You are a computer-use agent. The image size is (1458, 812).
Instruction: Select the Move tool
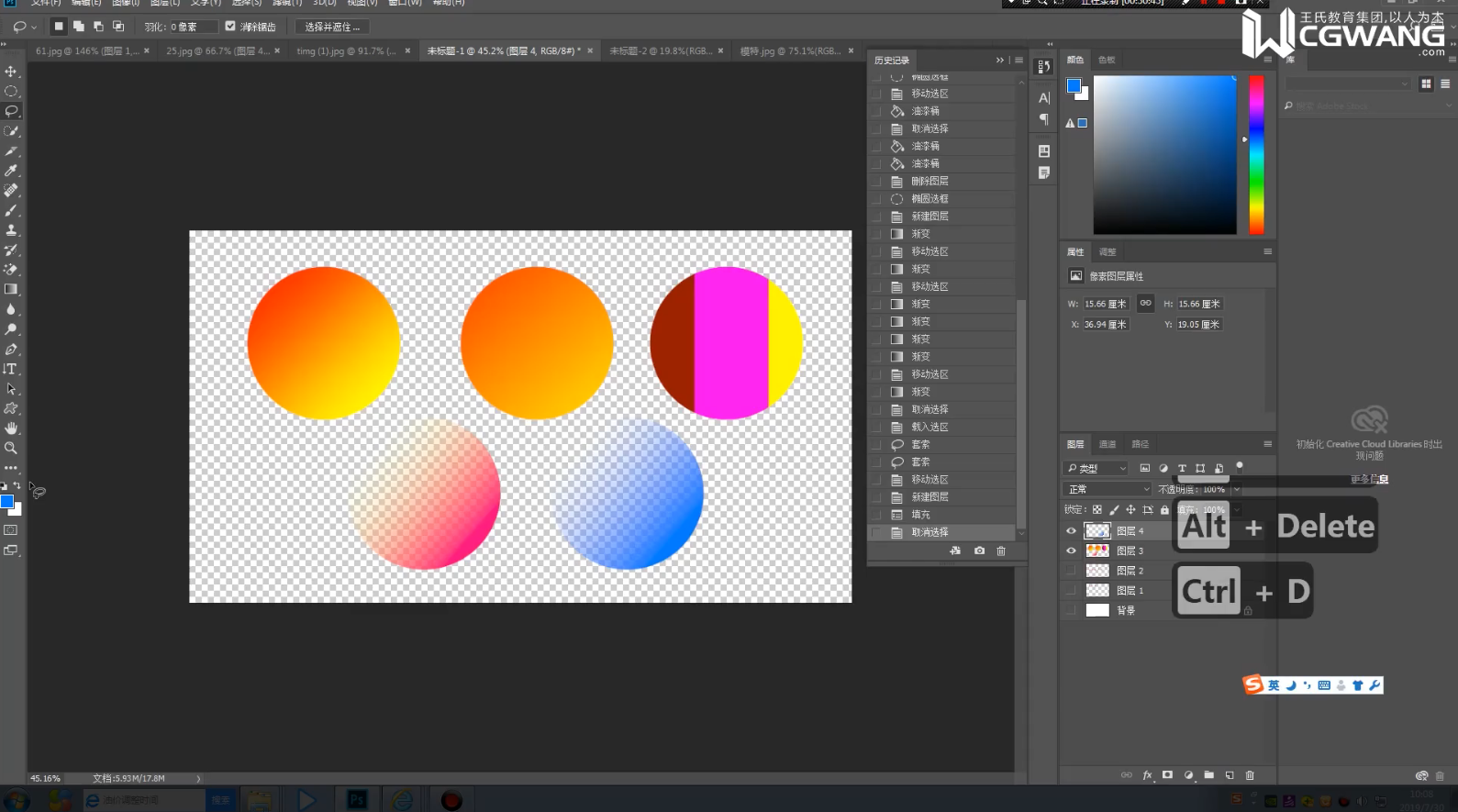click(11, 72)
